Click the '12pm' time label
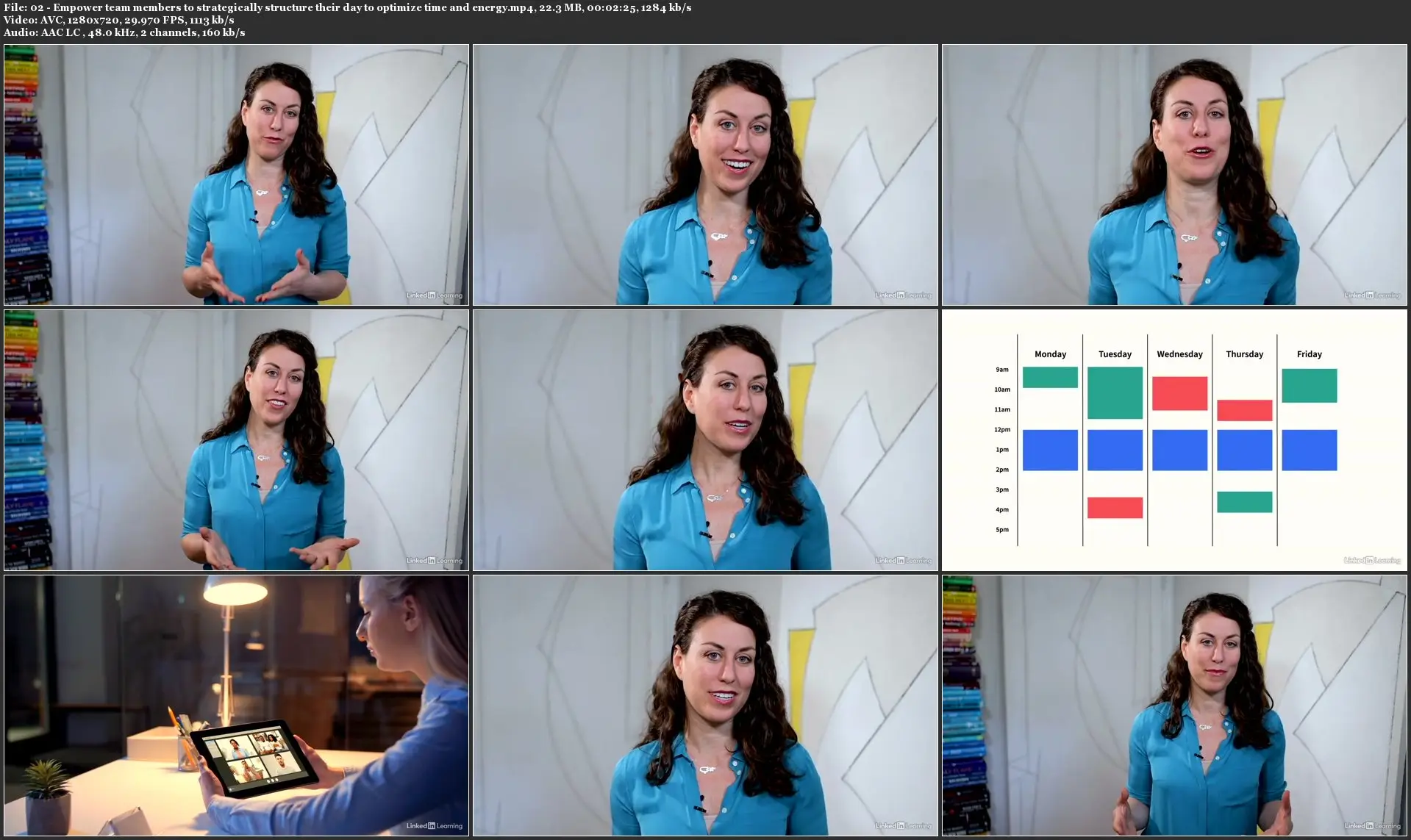The image size is (1411, 840). pyautogui.click(x=1002, y=429)
